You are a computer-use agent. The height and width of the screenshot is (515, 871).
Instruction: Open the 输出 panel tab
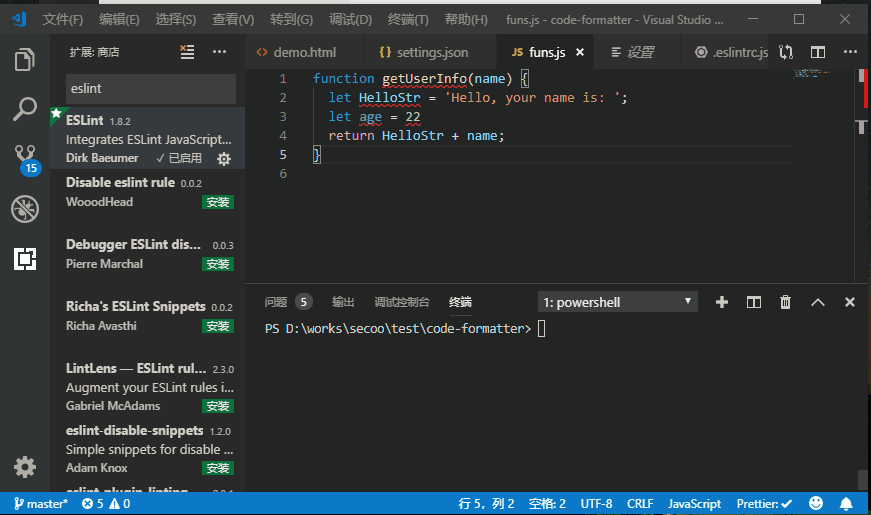click(343, 302)
